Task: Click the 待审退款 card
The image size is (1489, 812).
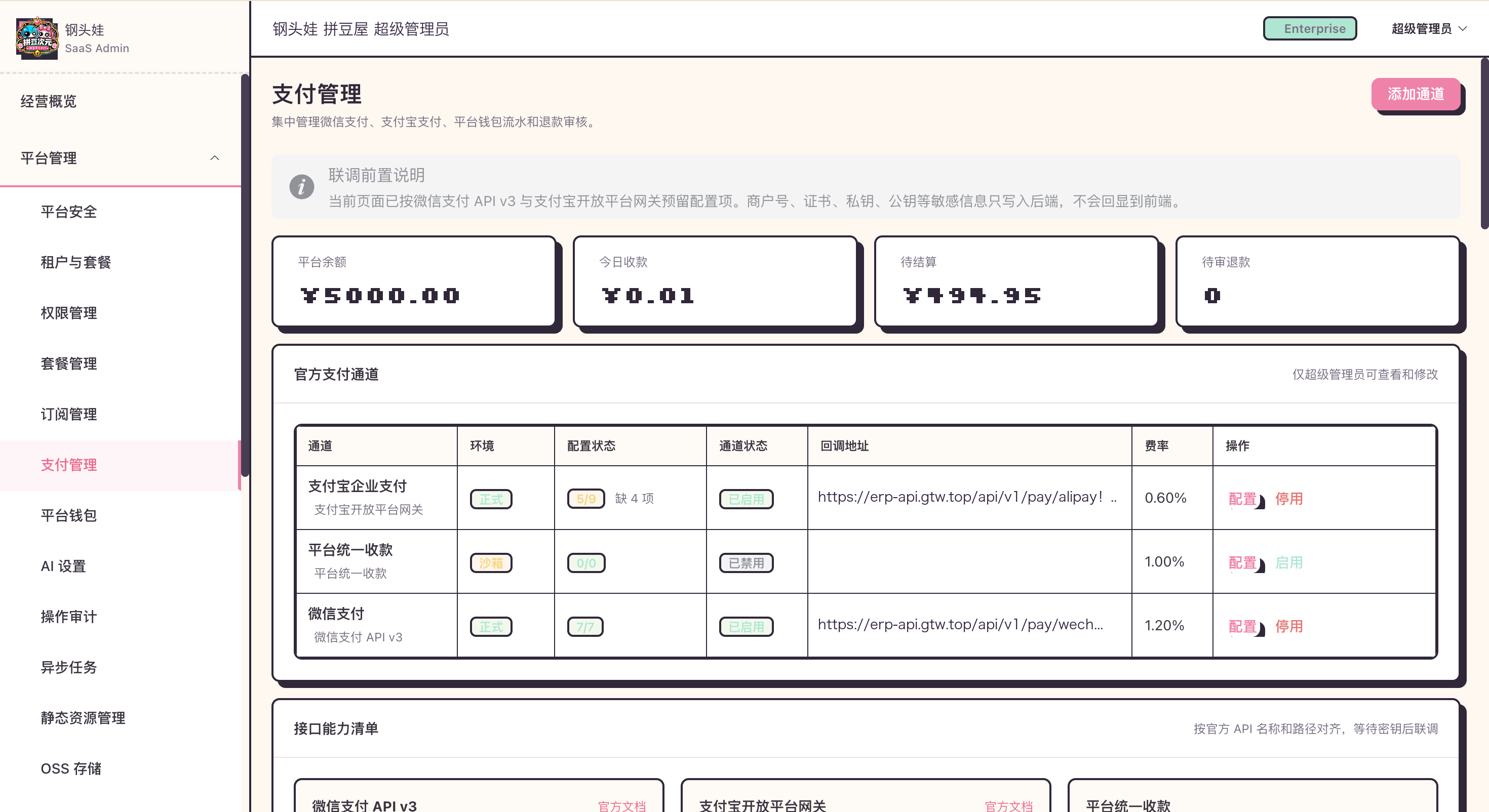Action: click(x=1318, y=281)
